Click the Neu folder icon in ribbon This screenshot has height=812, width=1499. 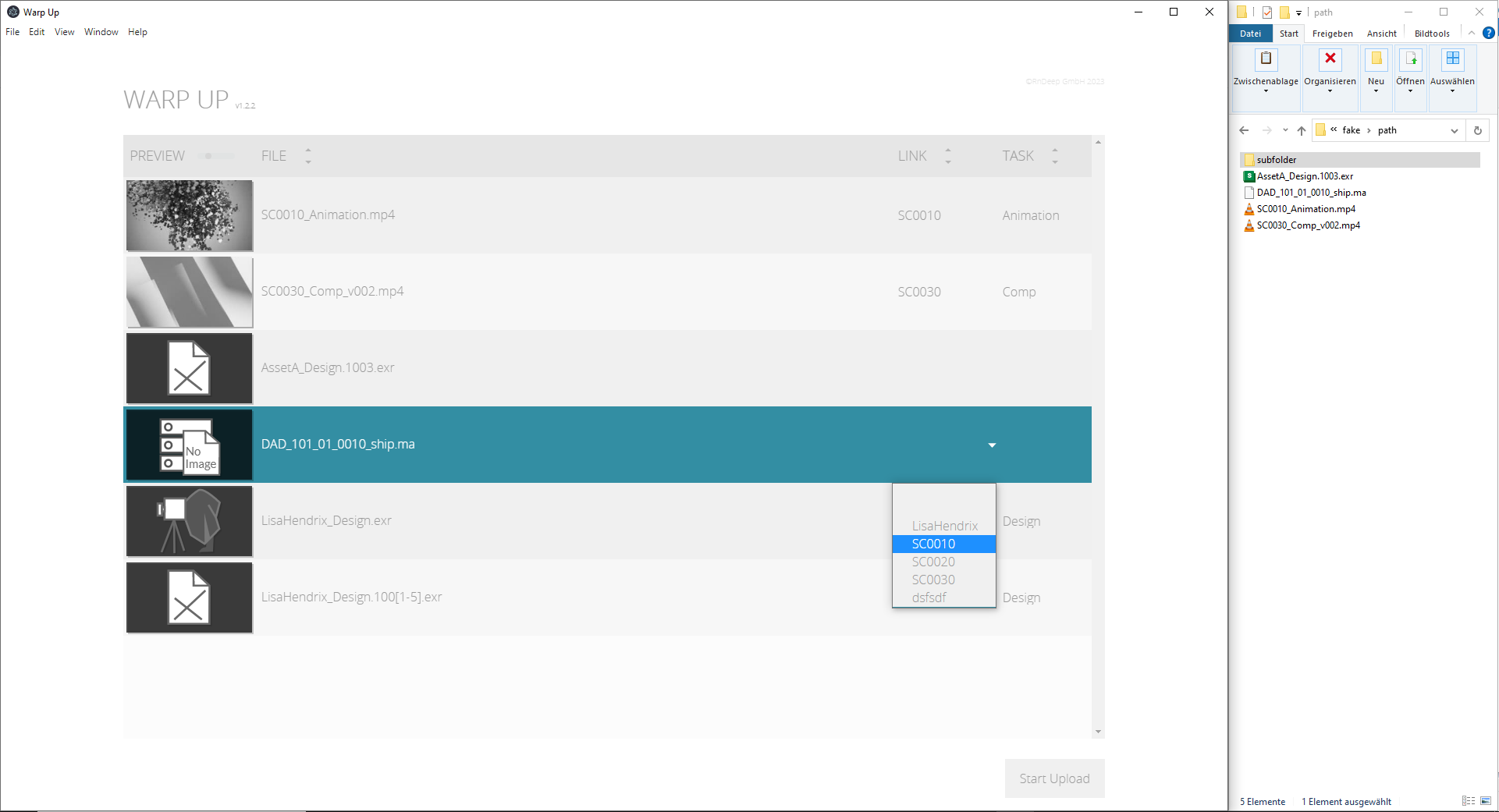[x=1376, y=59]
